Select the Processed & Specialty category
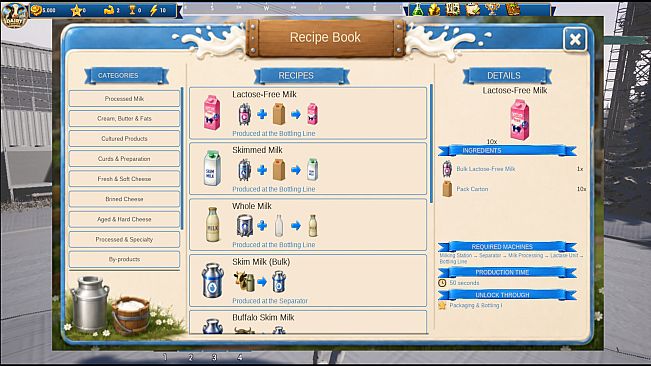Image resolution: width=651 pixels, height=366 pixels. tap(124, 239)
